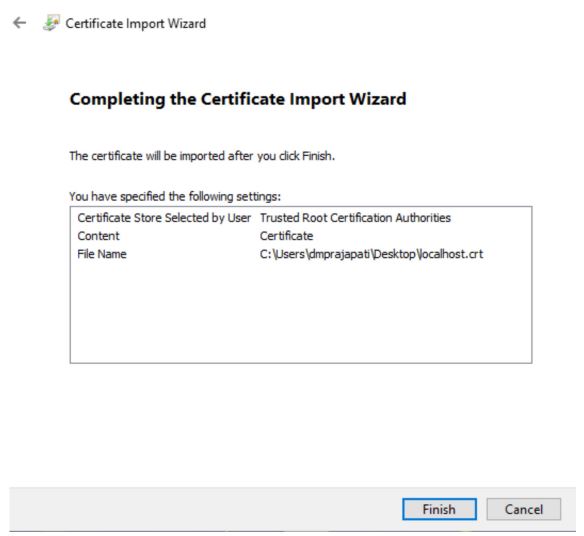
Task: Click the Completing the Certificate Import Wizard heading
Action: pyautogui.click(x=238, y=99)
